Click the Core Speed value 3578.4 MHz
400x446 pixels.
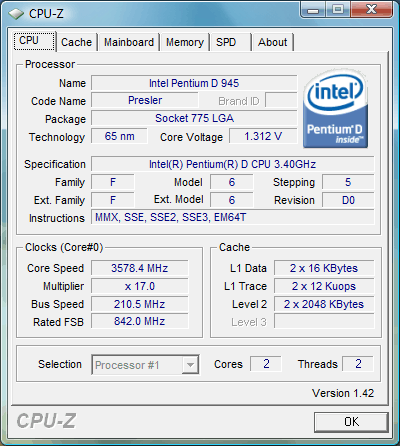click(140, 268)
